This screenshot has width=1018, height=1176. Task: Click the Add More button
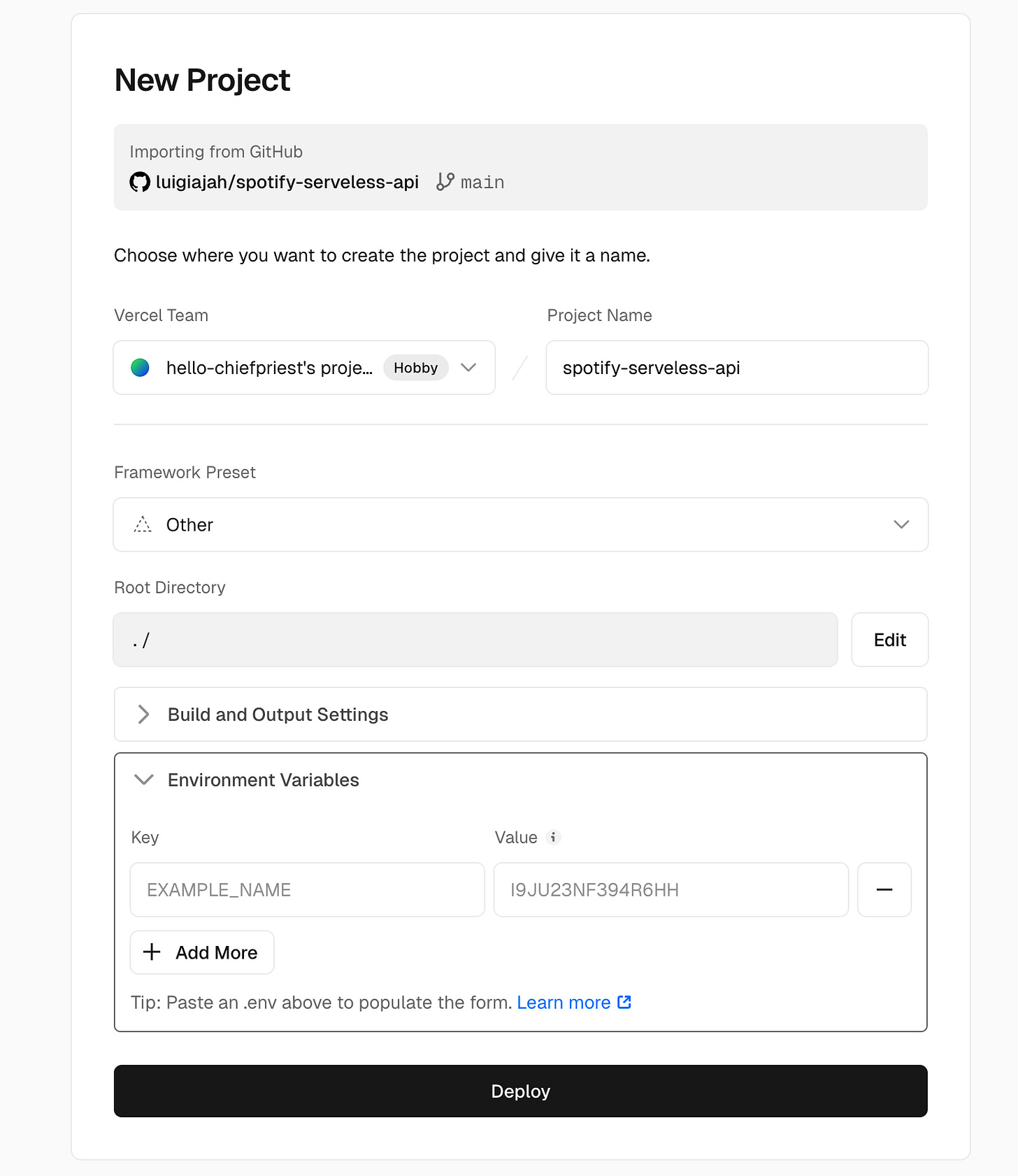202,952
